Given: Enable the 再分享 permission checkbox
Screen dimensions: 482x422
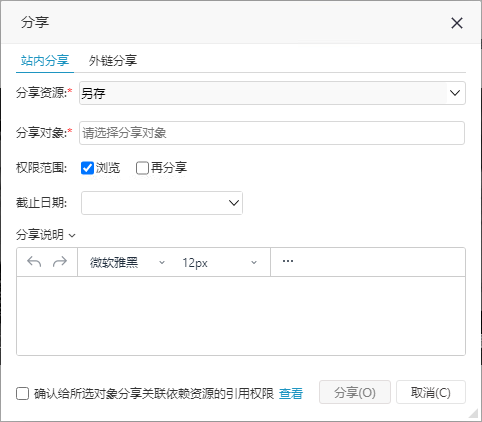Looking at the screenshot, I should (142, 168).
